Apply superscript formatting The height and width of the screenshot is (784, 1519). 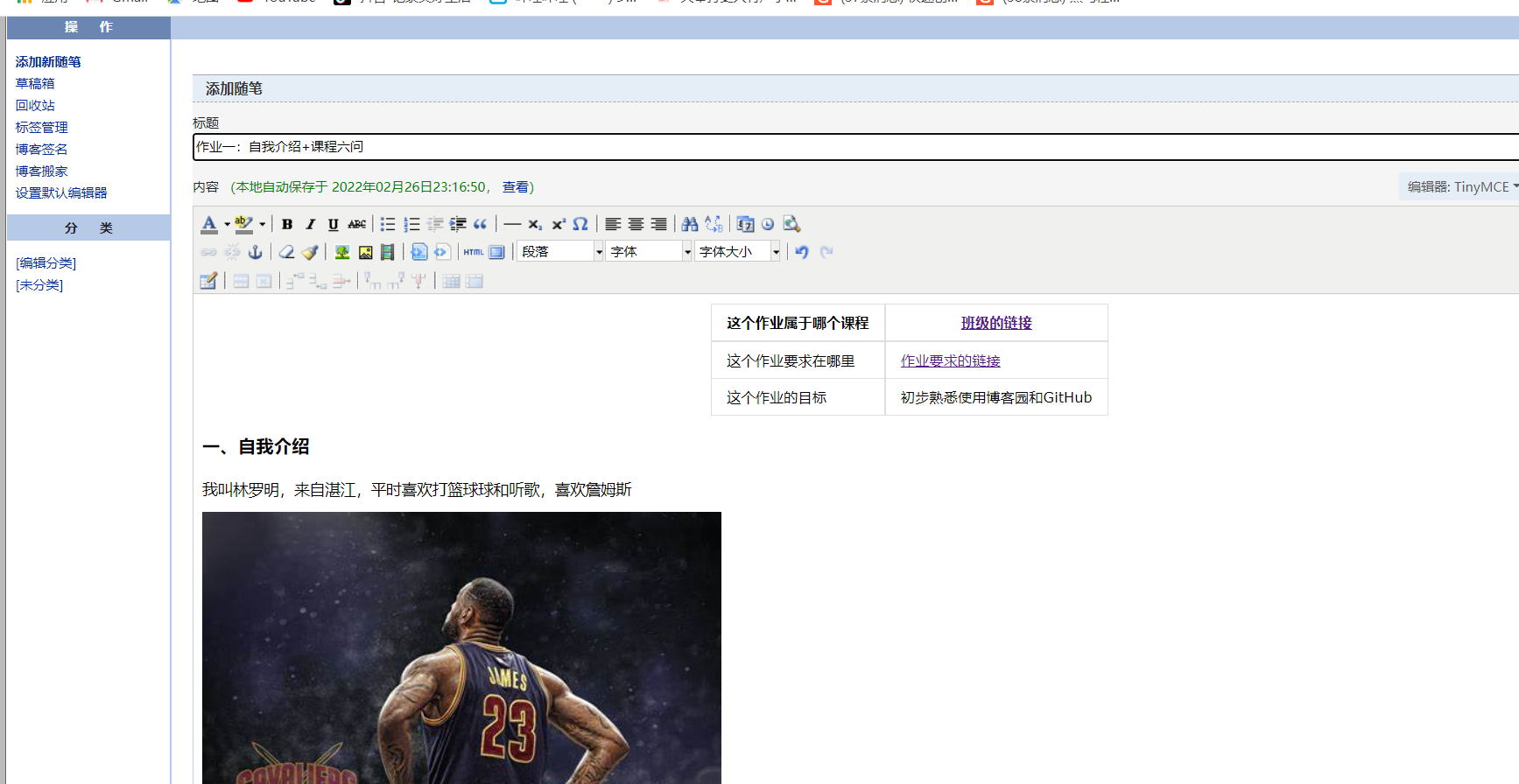click(x=558, y=224)
